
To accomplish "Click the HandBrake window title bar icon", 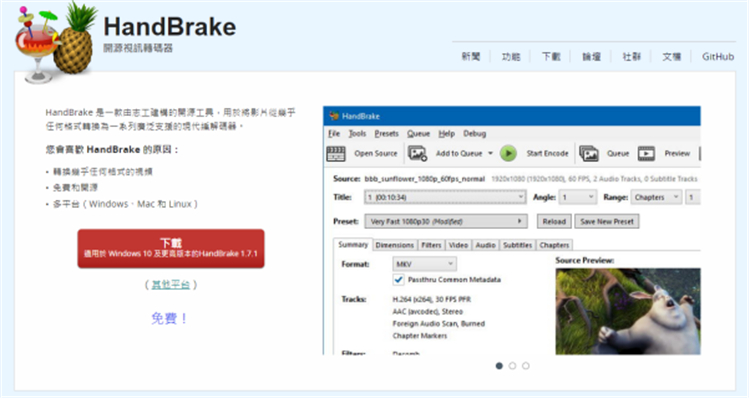I will pos(334,116).
